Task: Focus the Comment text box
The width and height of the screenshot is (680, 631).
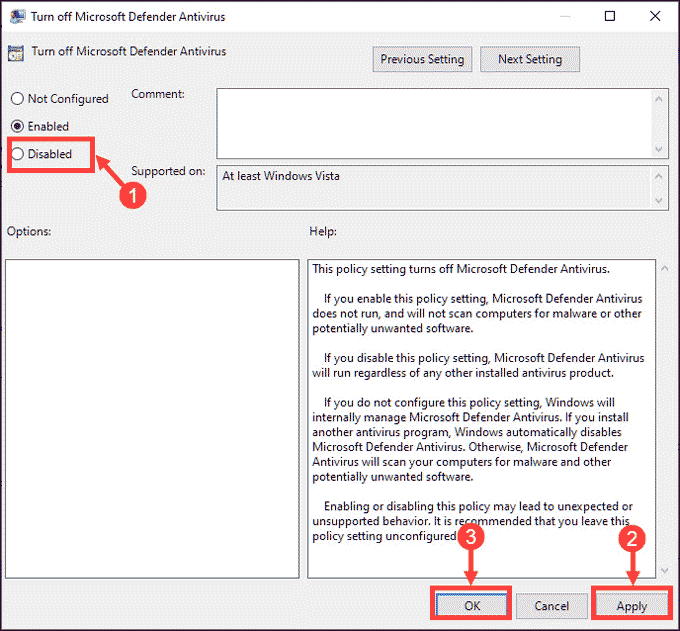Action: pyautogui.click(x=434, y=123)
